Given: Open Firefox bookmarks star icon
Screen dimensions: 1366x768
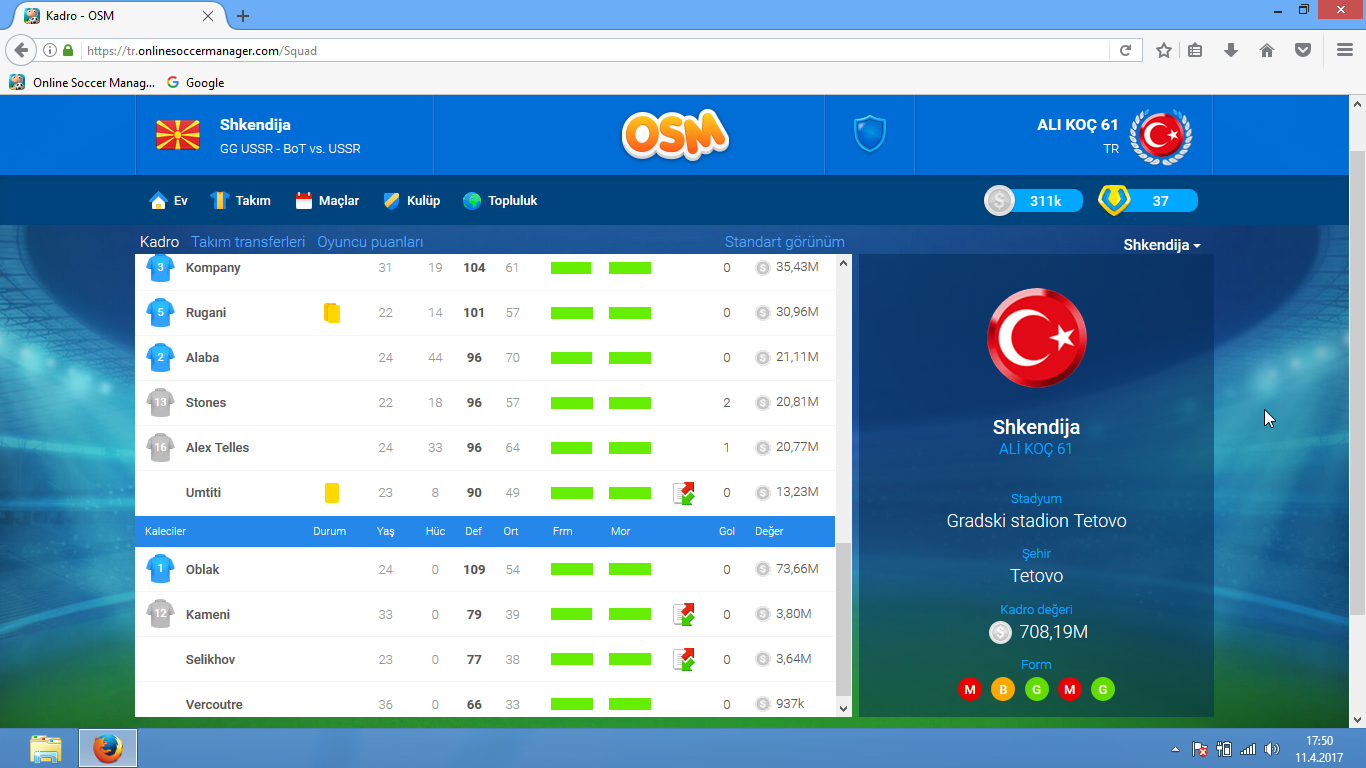Looking at the screenshot, I should pos(1164,50).
